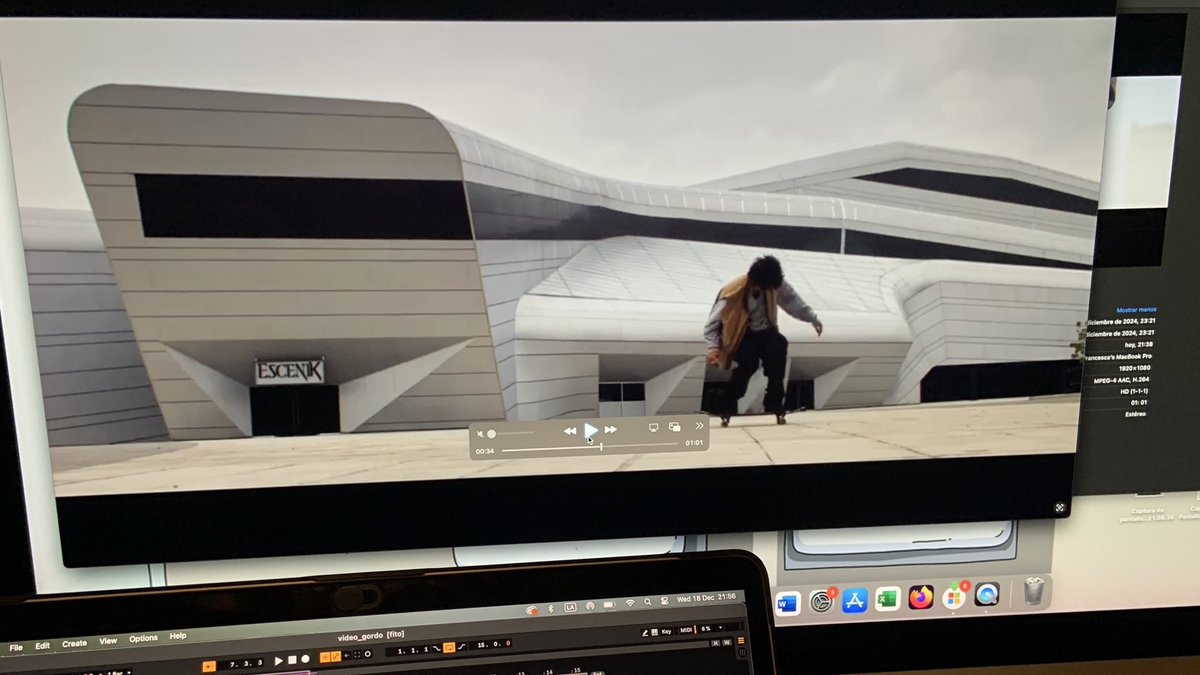Click the Ableton transport stop button
Screen dimensions: 1200x675
292,660
